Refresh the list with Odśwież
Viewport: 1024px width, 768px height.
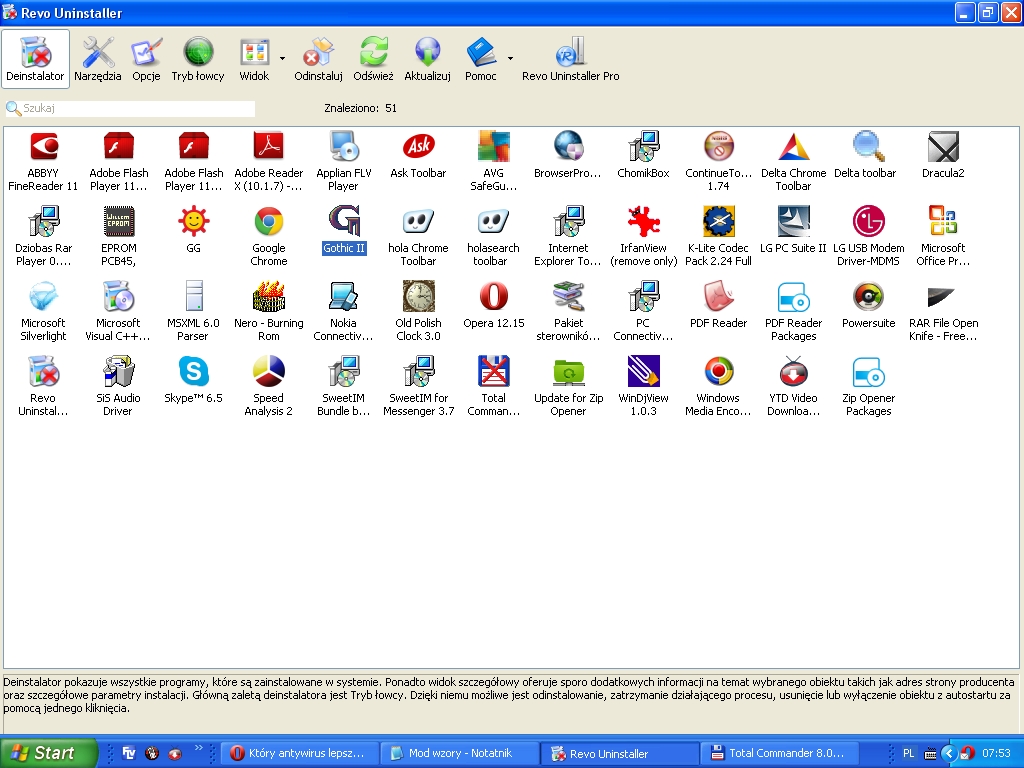pyautogui.click(x=374, y=58)
